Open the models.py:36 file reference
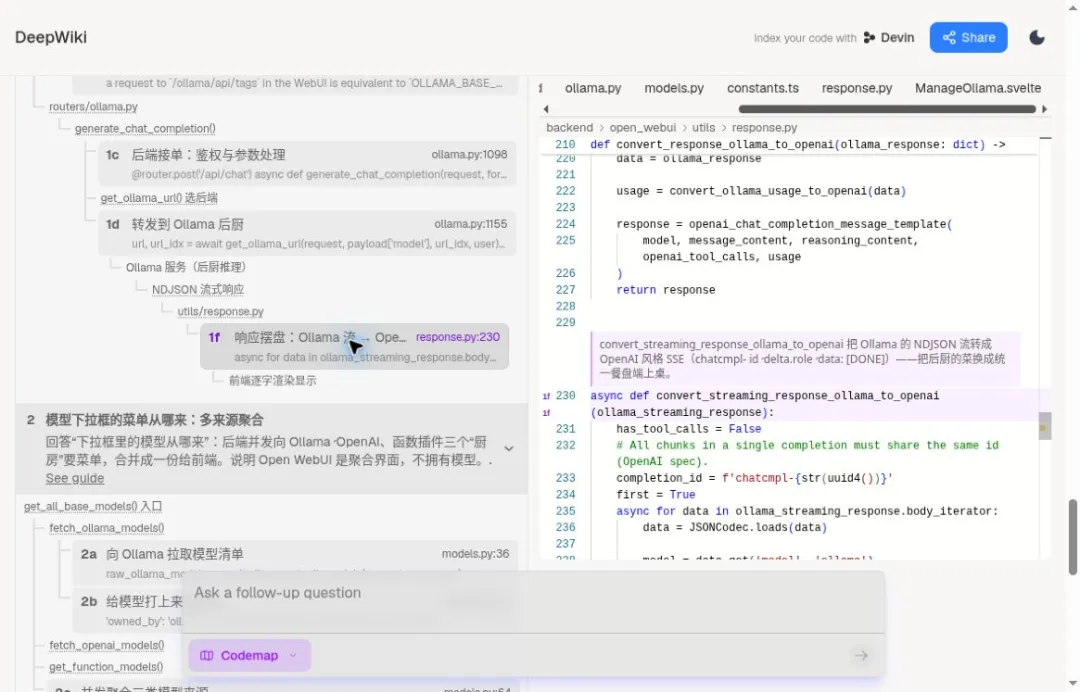The image size is (1080, 692). click(x=475, y=554)
